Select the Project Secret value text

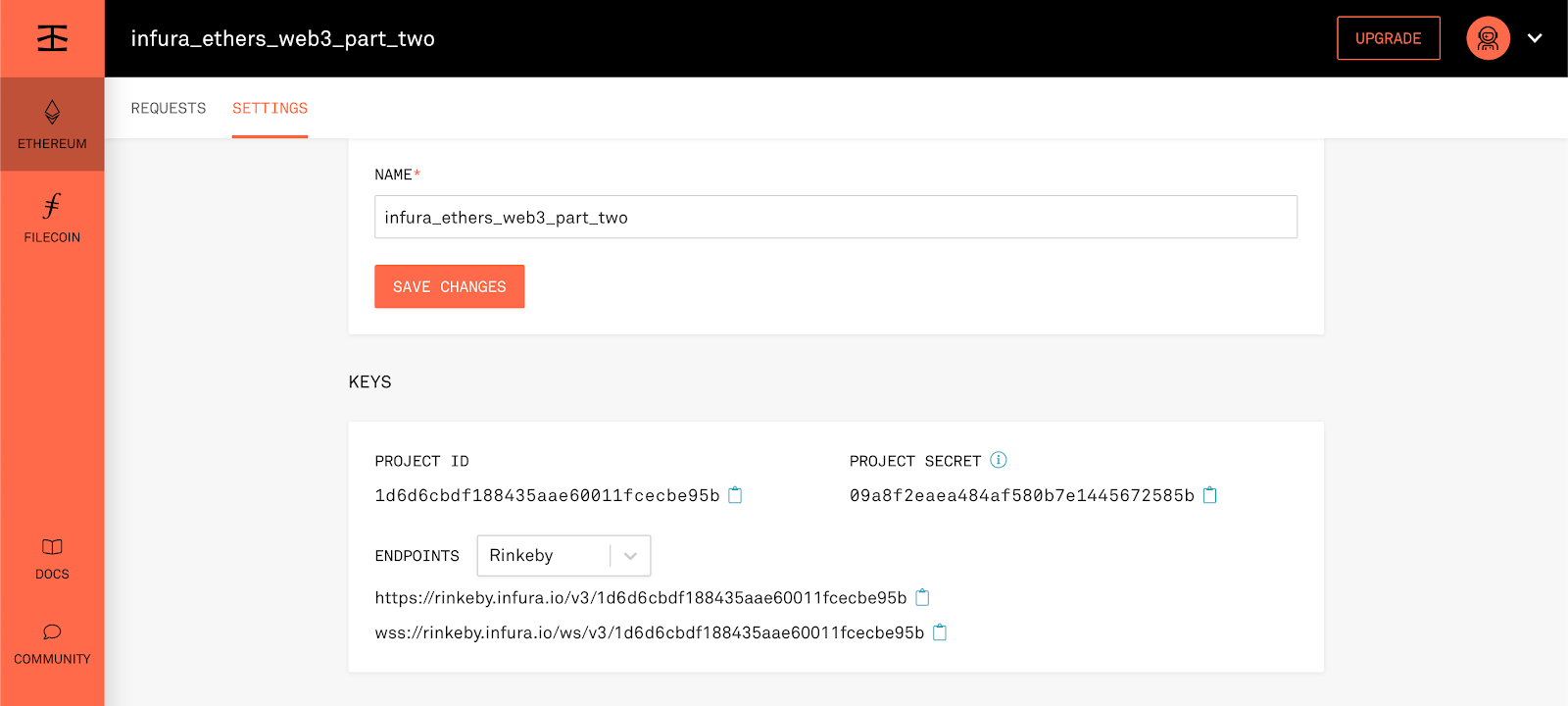[1021, 495]
